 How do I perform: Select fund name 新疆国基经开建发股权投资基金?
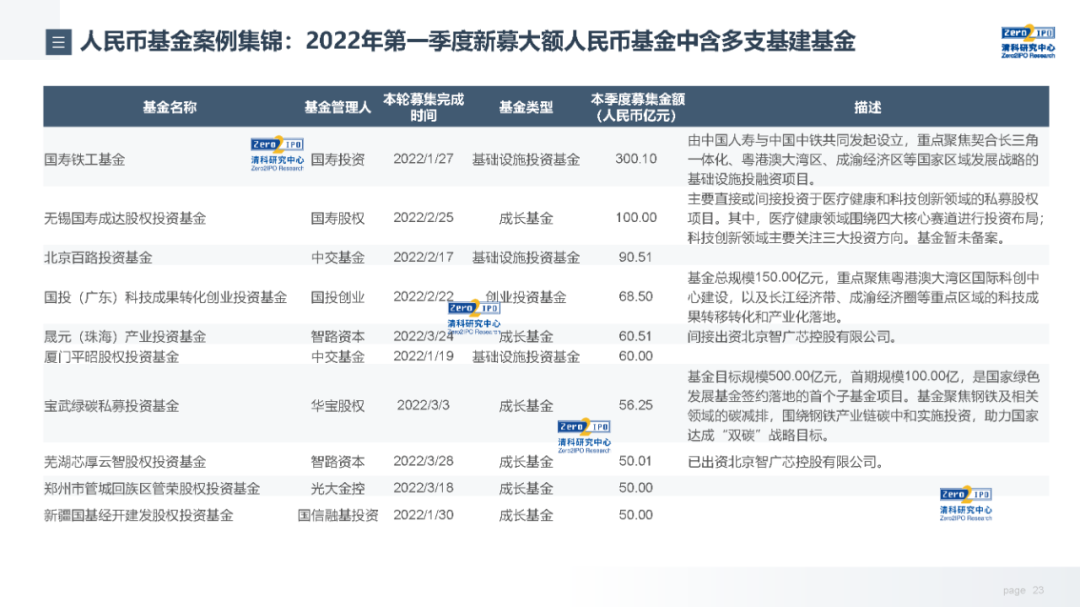pos(138,515)
